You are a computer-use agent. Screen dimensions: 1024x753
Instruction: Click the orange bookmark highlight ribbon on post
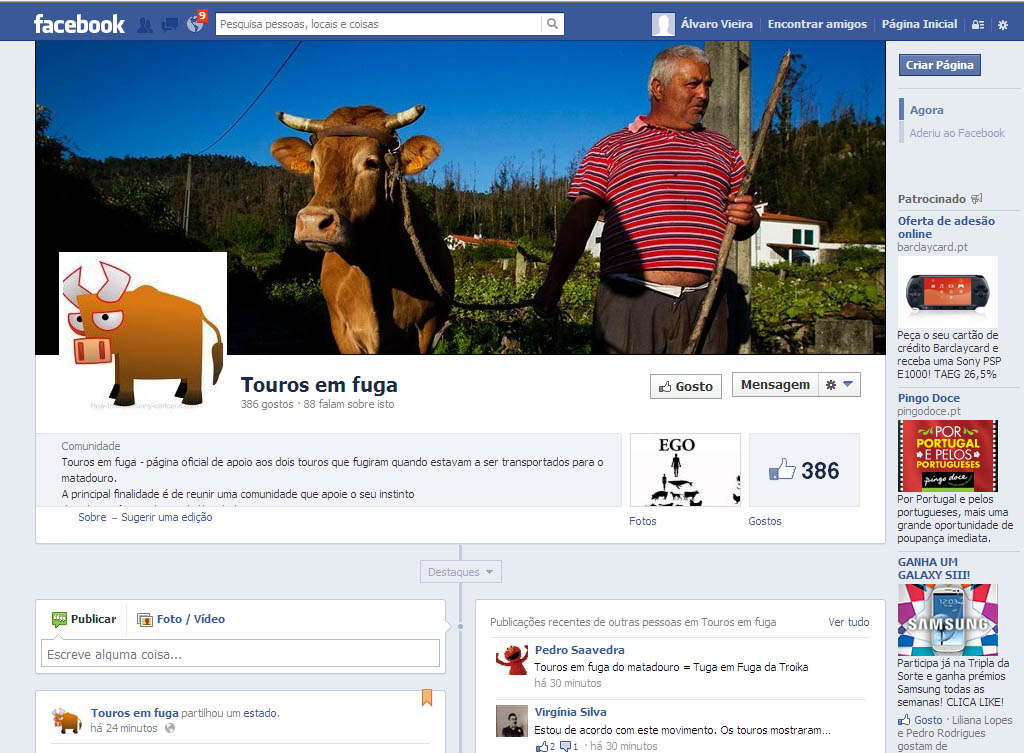click(x=427, y=697)
